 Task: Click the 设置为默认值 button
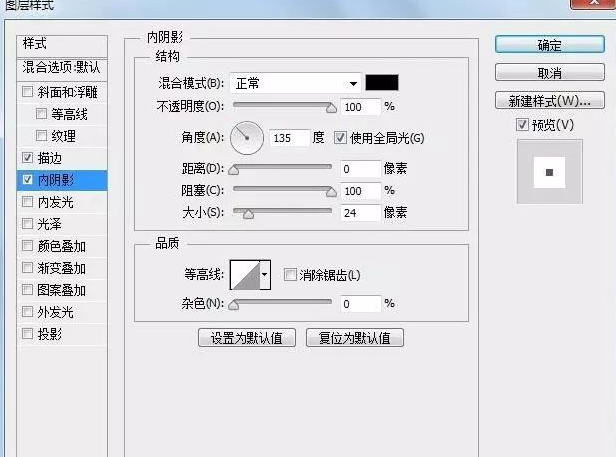pyautogui.click(x=247, y=338)
